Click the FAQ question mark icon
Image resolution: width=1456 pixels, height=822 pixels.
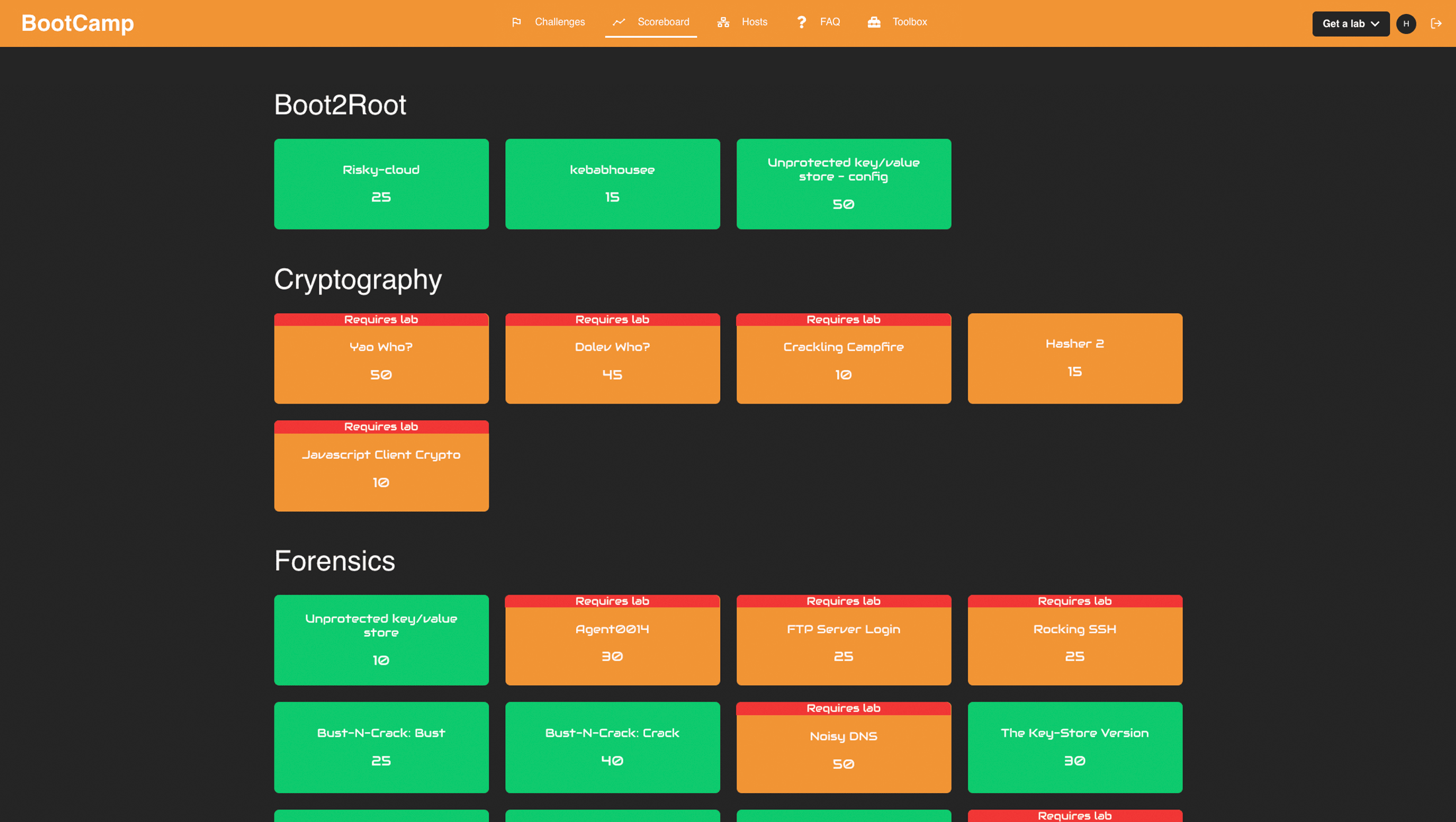click(800, 22)
